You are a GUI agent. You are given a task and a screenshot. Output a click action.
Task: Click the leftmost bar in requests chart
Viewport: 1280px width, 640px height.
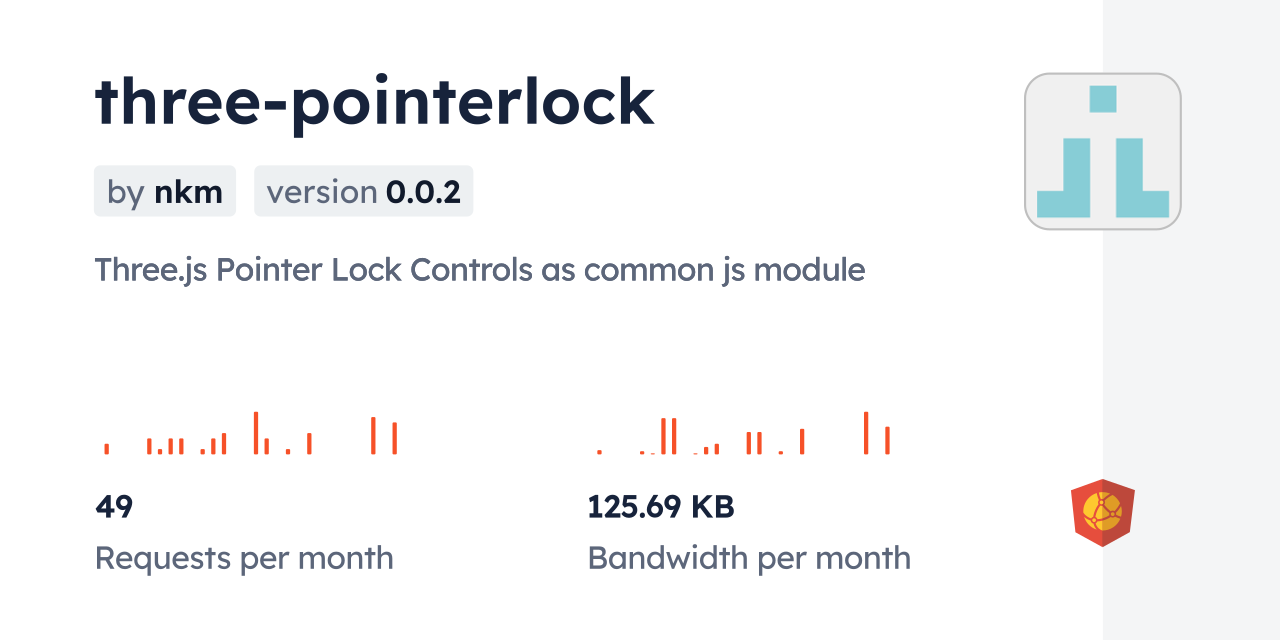tap(107, 449)
